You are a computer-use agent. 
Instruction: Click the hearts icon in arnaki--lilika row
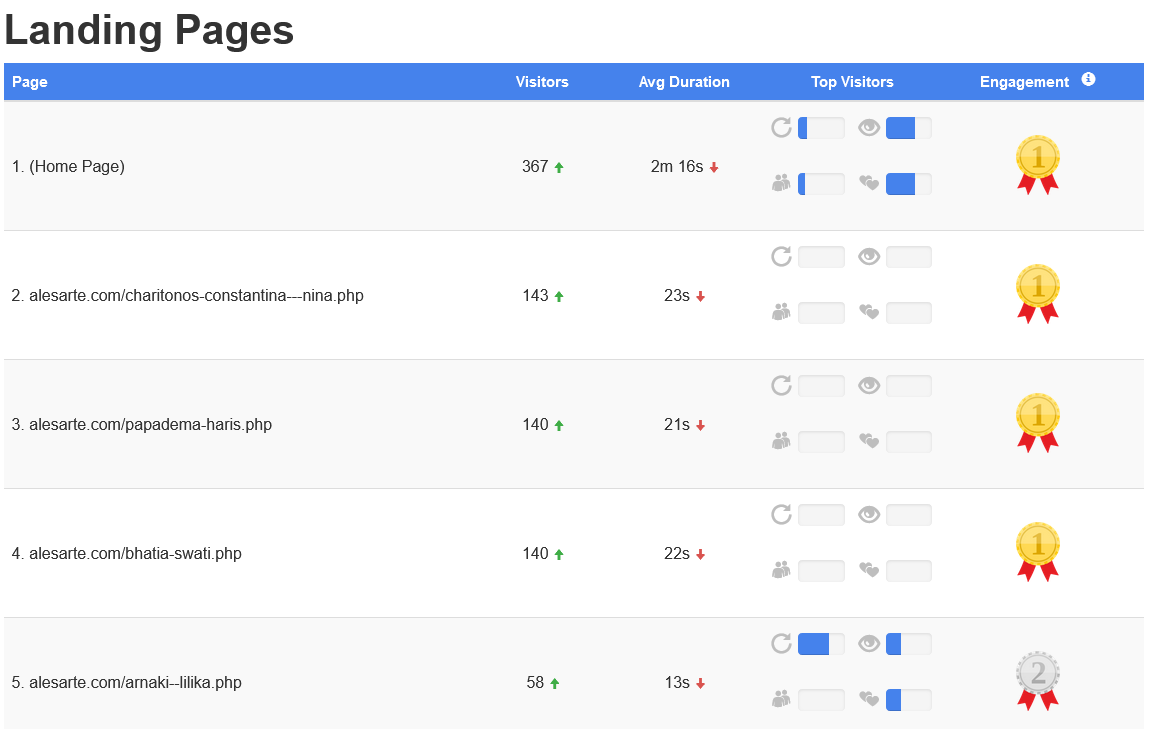[869, 699]
